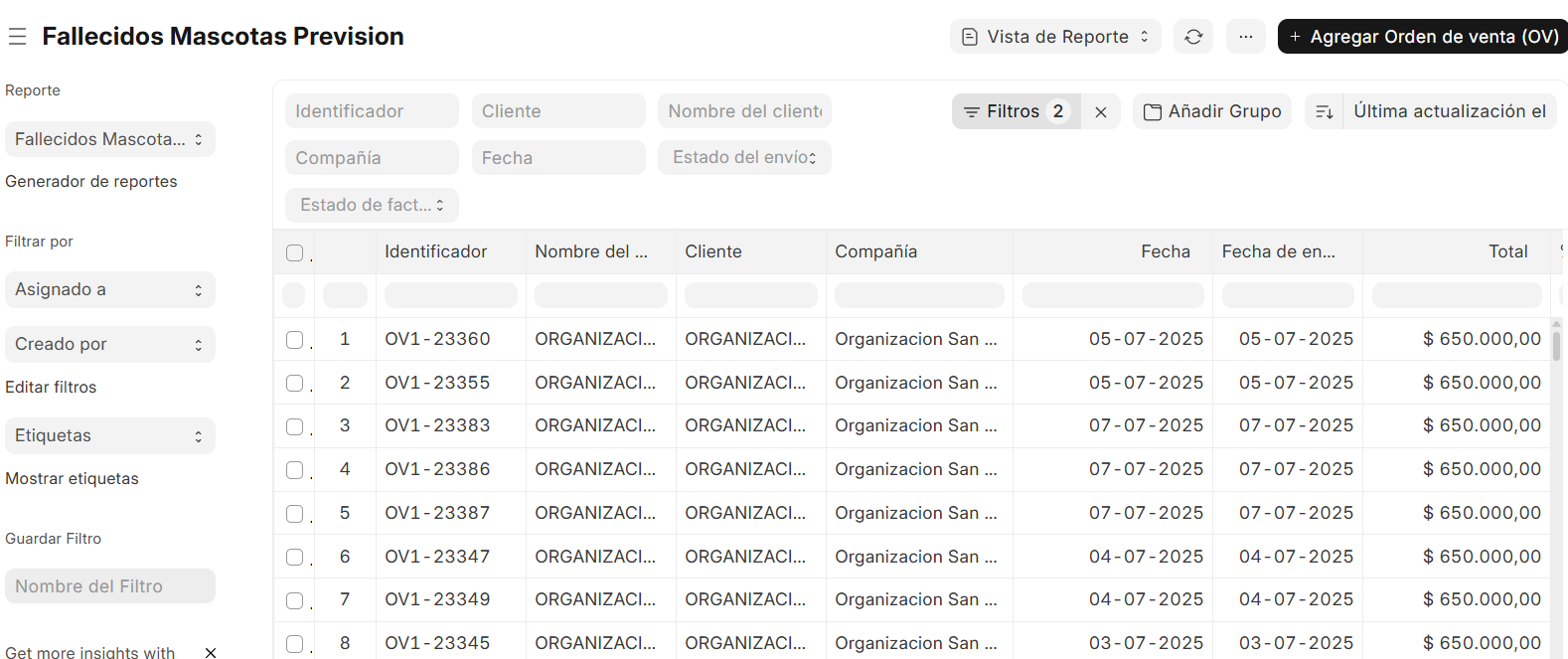Open record OV1-23355
Viewport: 1568px width, 659px height.
click(x=437, y=383)
